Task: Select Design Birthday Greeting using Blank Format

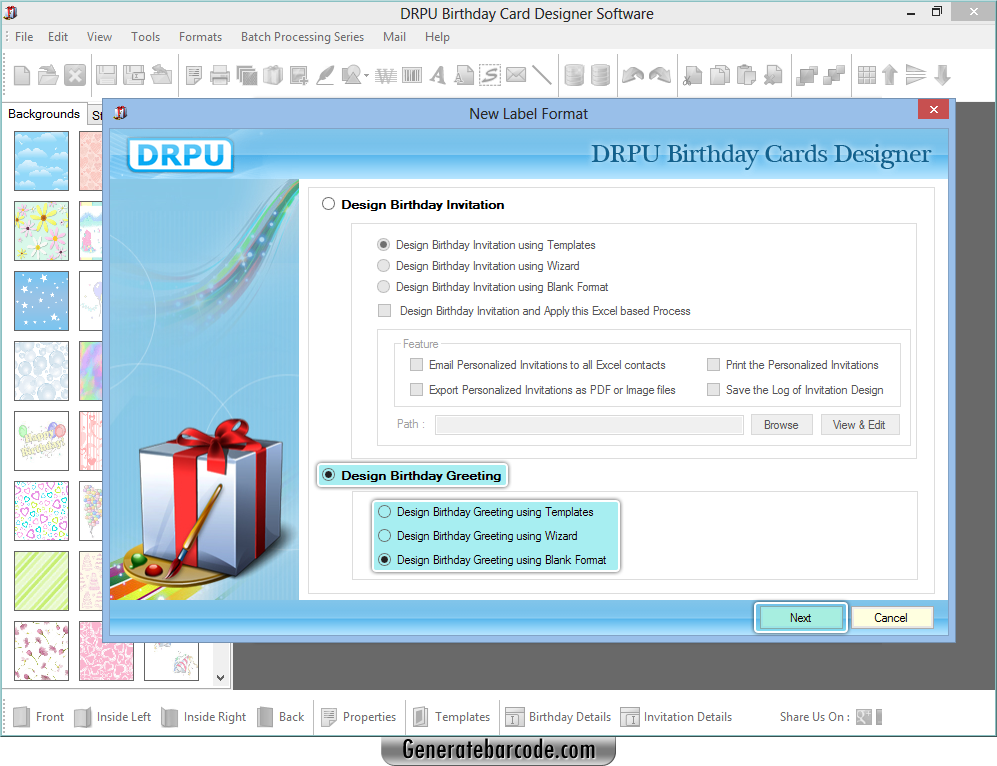Action: [x=385, y=560]
